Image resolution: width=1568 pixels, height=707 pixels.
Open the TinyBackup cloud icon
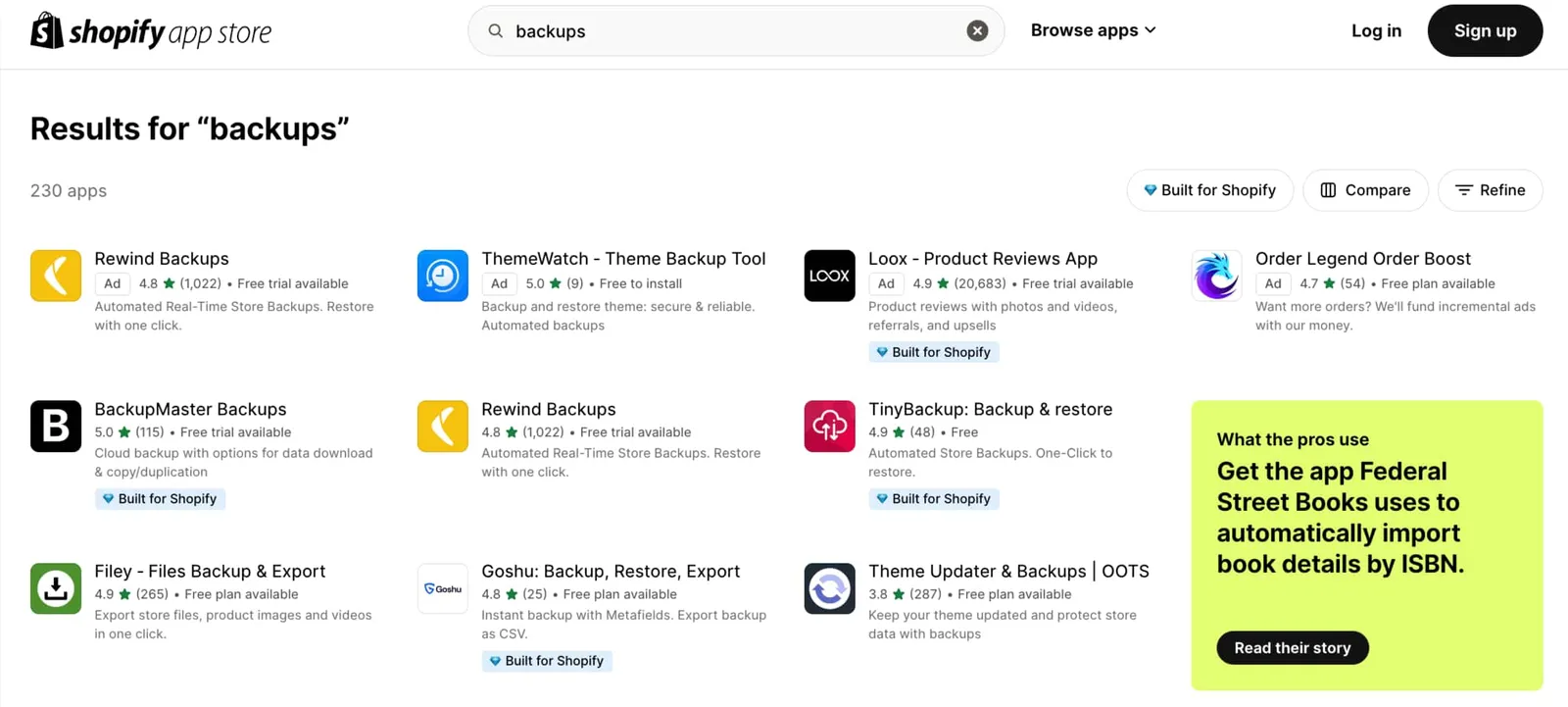[x=830, y=426]
